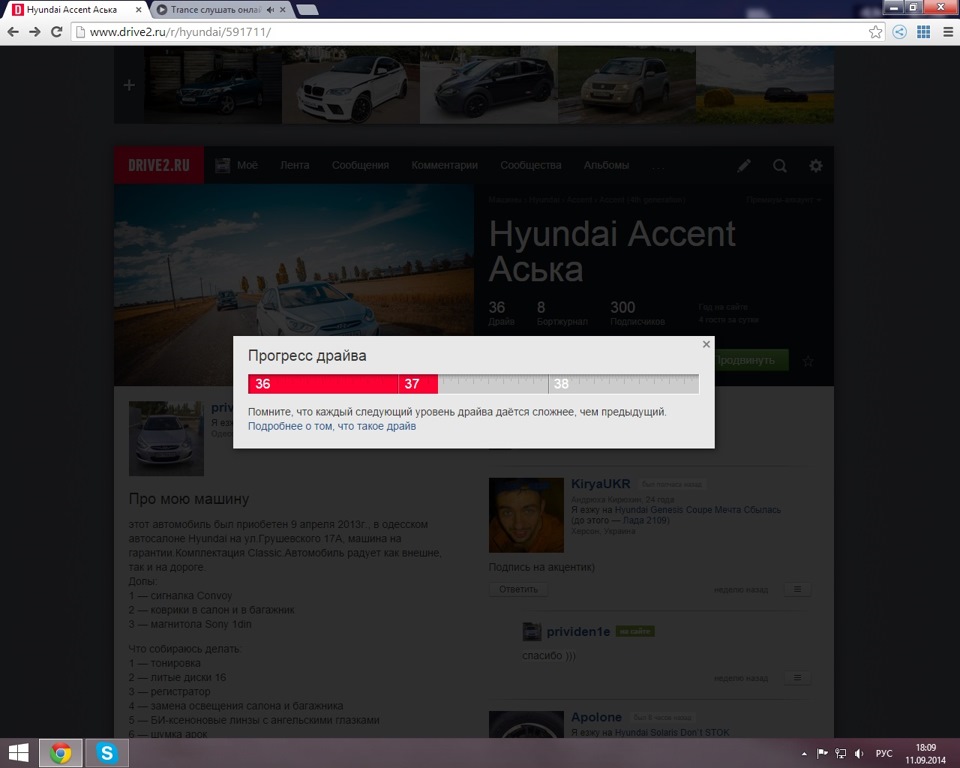The height and width of the screenshot is (768, 960).
Task: Switch keyboard language РУС indicator
Action: [883, 753]
